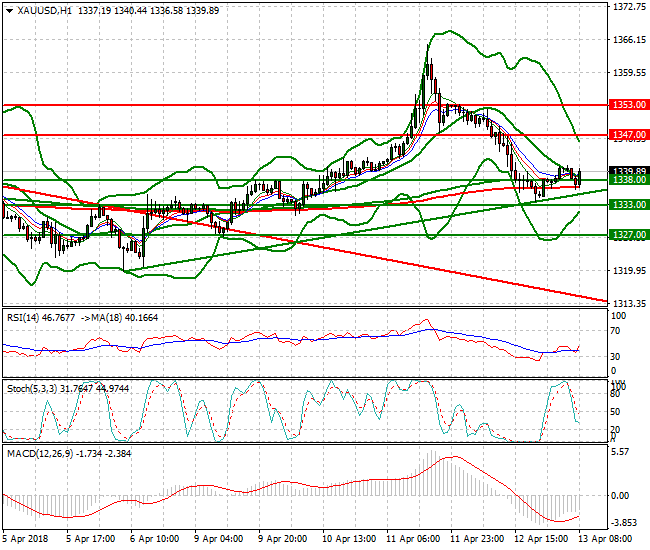Select the 1313.35 price scale value
650x550 pixels.
coord(629,304)
